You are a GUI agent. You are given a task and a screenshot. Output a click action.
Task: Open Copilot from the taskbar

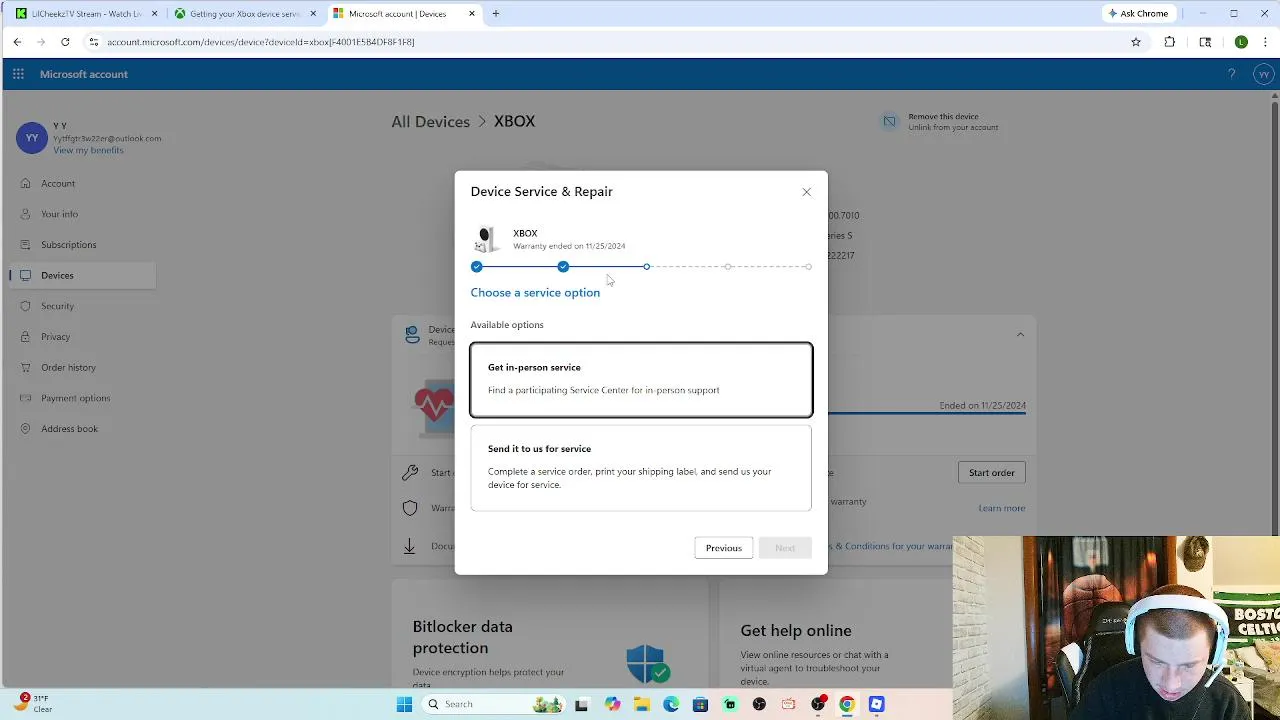pyautogui.click(x=612, y=704)
